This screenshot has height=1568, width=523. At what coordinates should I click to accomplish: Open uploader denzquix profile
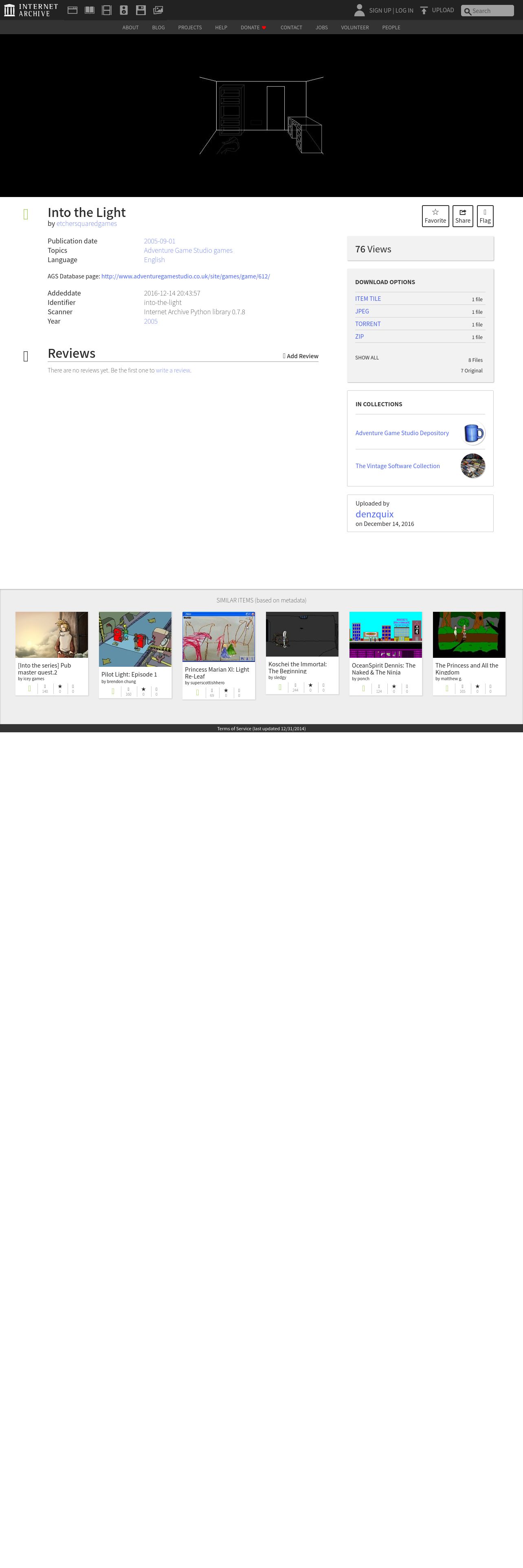pos(374,515)
